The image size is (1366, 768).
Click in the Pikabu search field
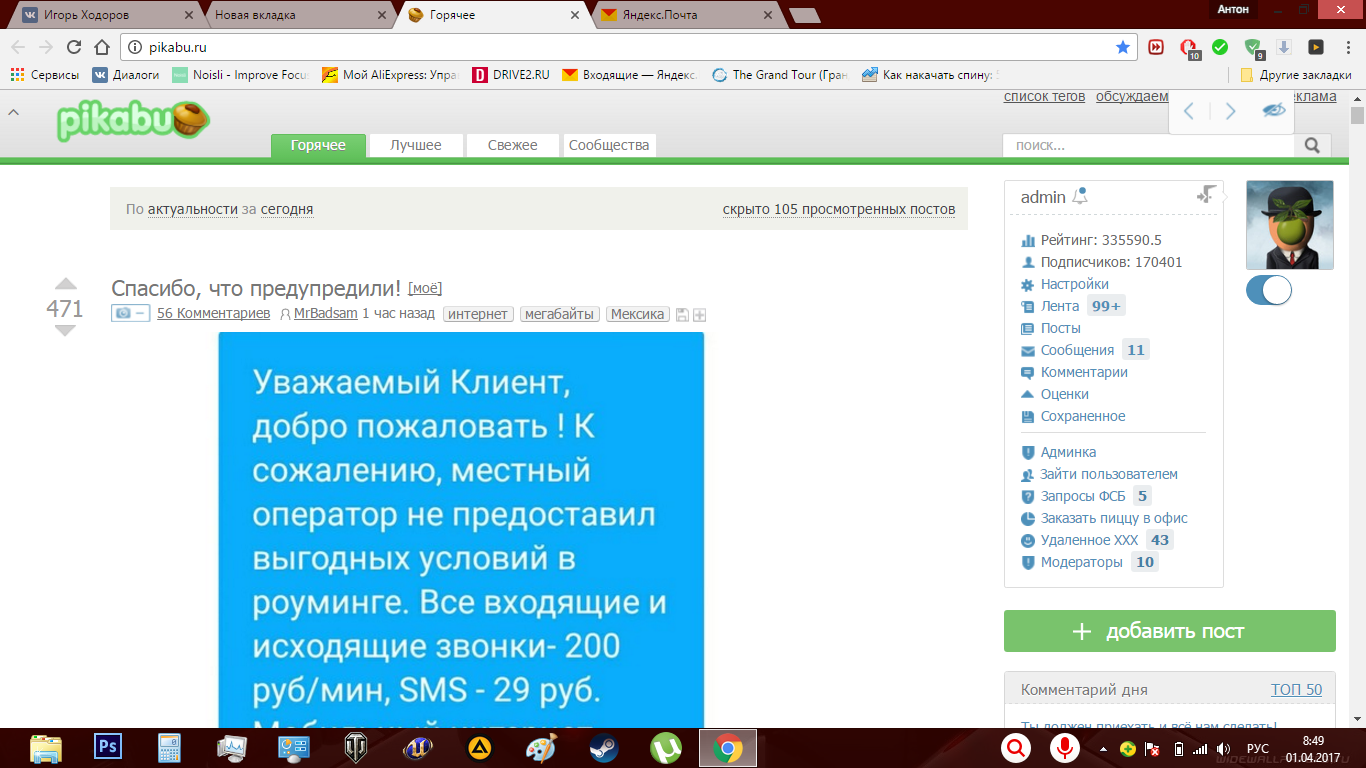pos(1148,146)
